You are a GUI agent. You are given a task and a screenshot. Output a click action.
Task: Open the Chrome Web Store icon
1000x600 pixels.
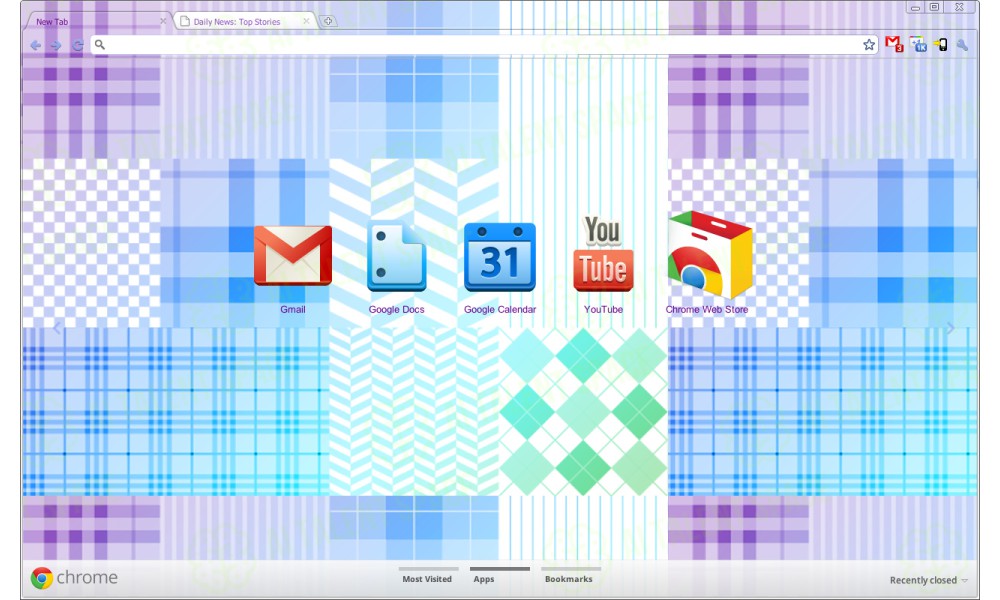tap(710, 254)
